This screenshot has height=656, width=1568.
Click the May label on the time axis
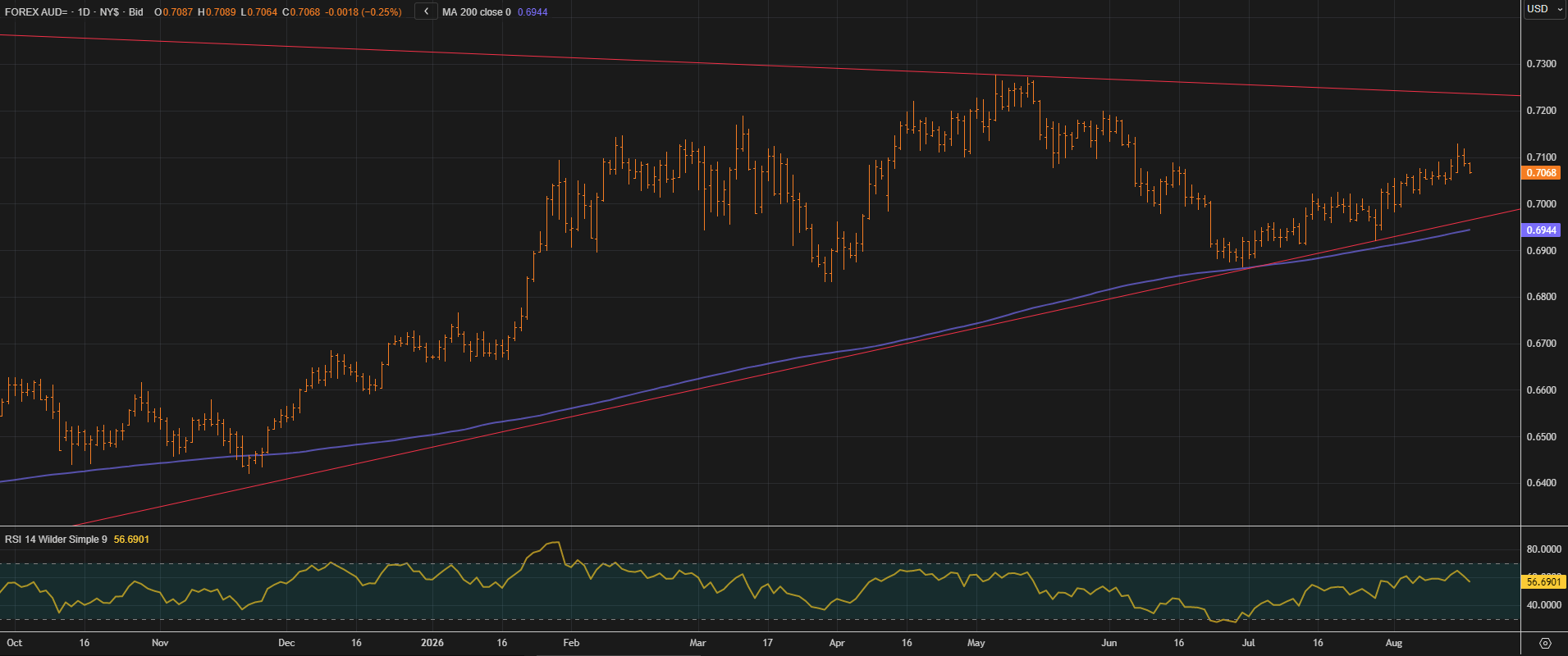pyautogui.click(x=976, y=643)
